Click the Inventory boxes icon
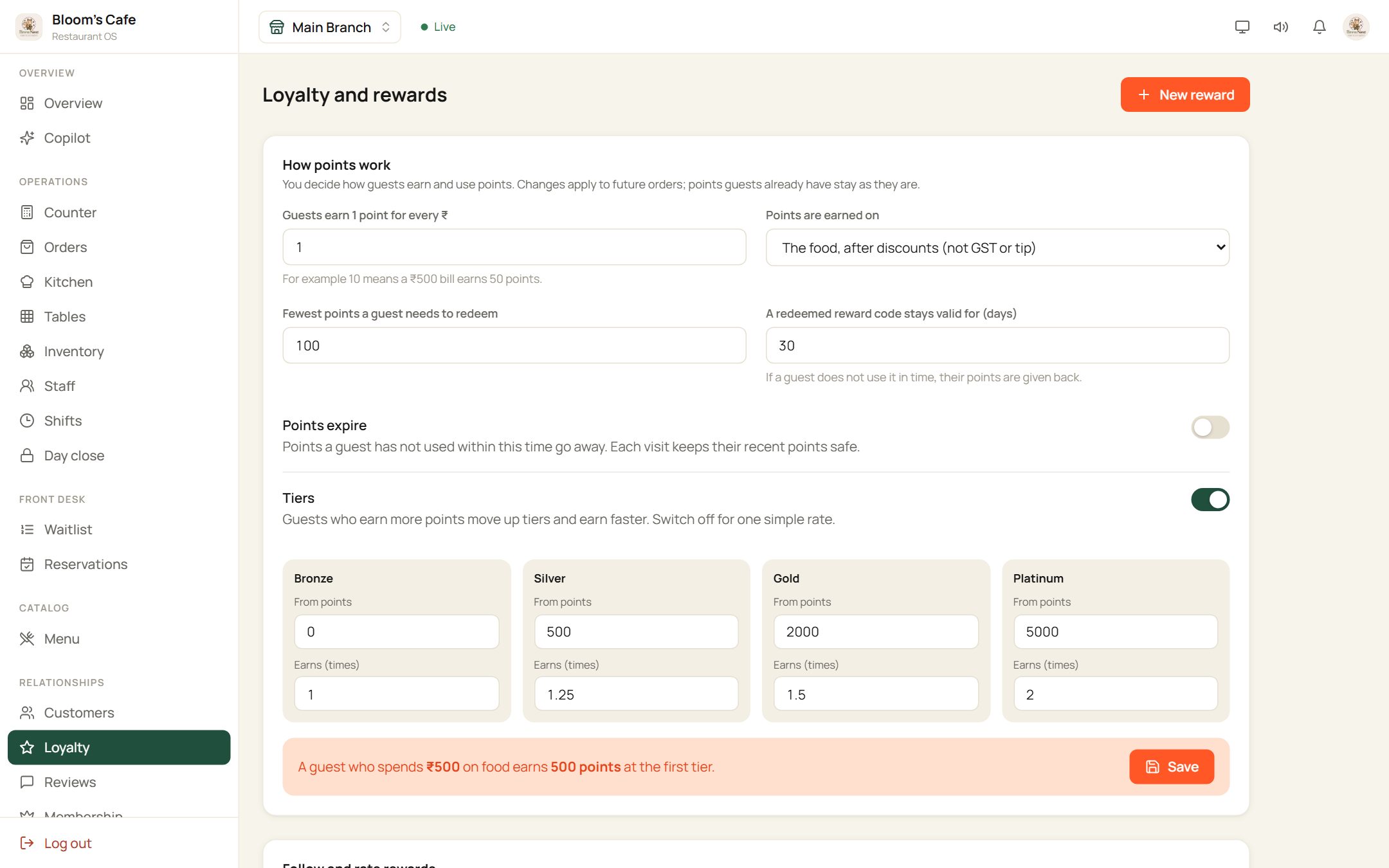 tap(27, 352)
